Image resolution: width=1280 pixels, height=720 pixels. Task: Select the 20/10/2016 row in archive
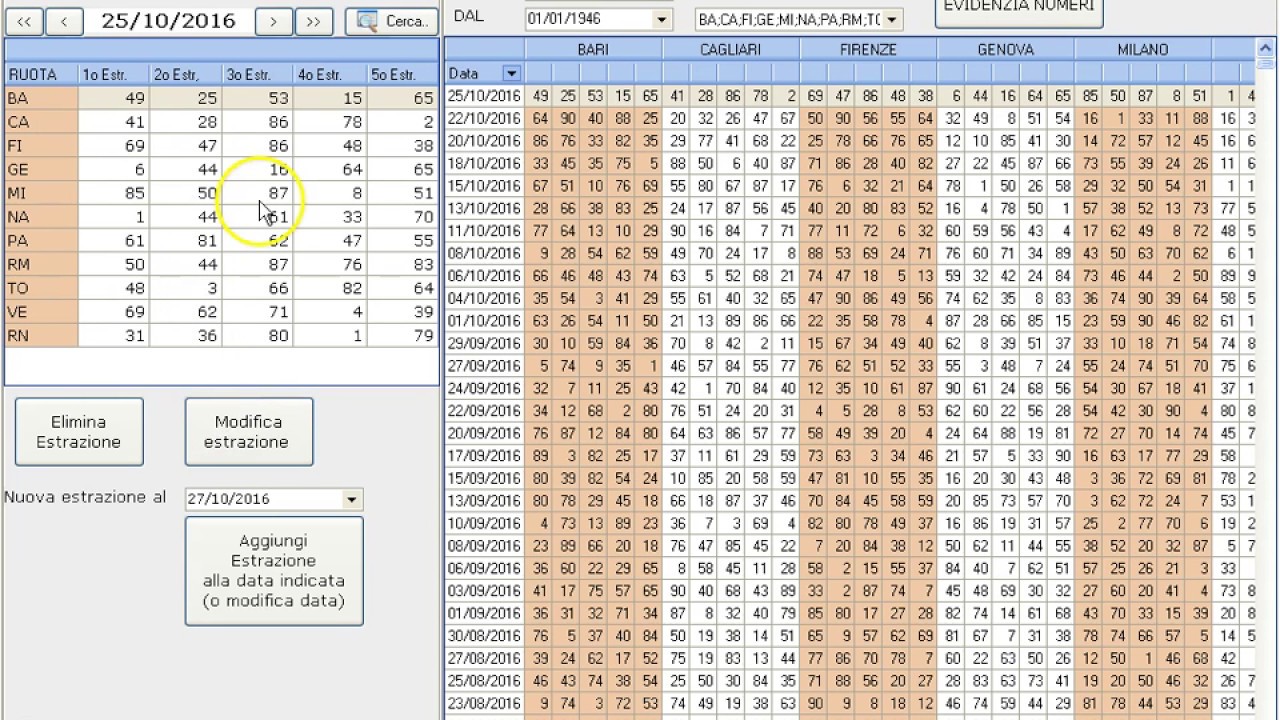pyautogui.click(x=850, y=141)
